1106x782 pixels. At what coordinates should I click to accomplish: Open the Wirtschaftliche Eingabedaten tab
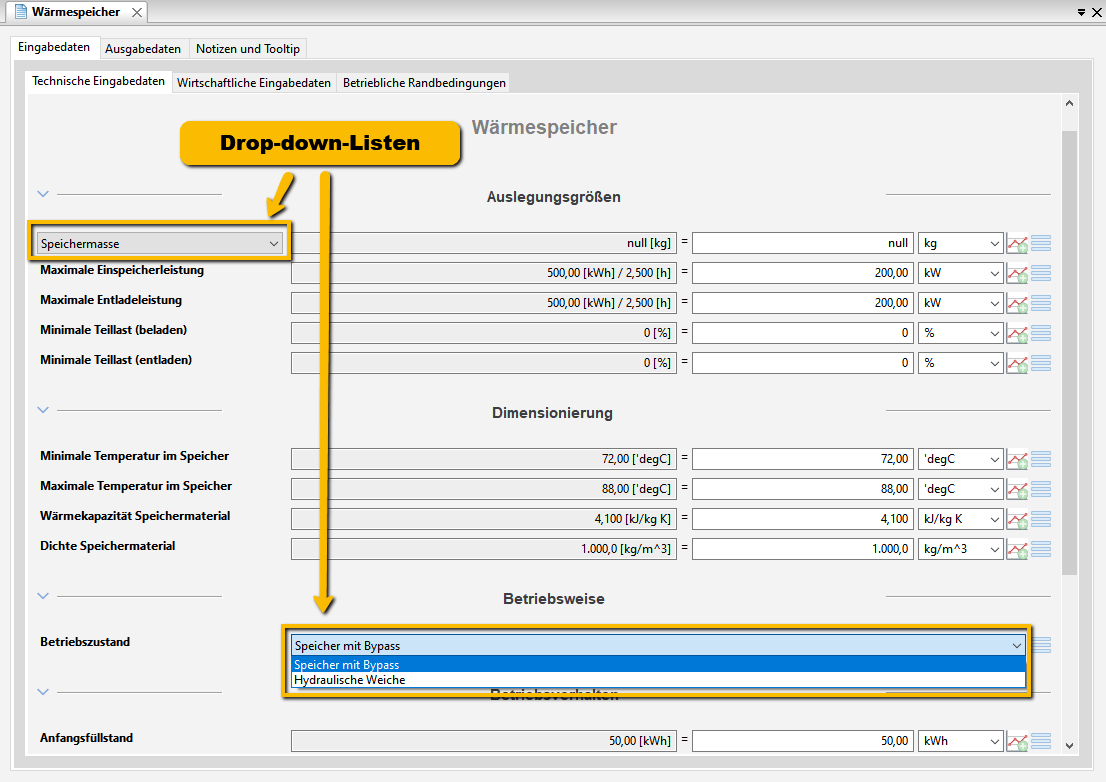[254, 83]
